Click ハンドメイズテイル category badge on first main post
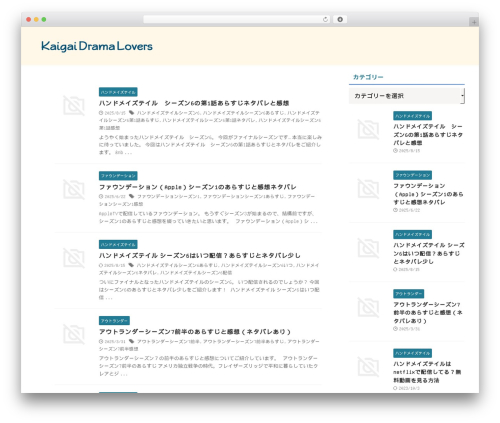The width and height of the screenshot is (500, 423). [x=118, y=92]
